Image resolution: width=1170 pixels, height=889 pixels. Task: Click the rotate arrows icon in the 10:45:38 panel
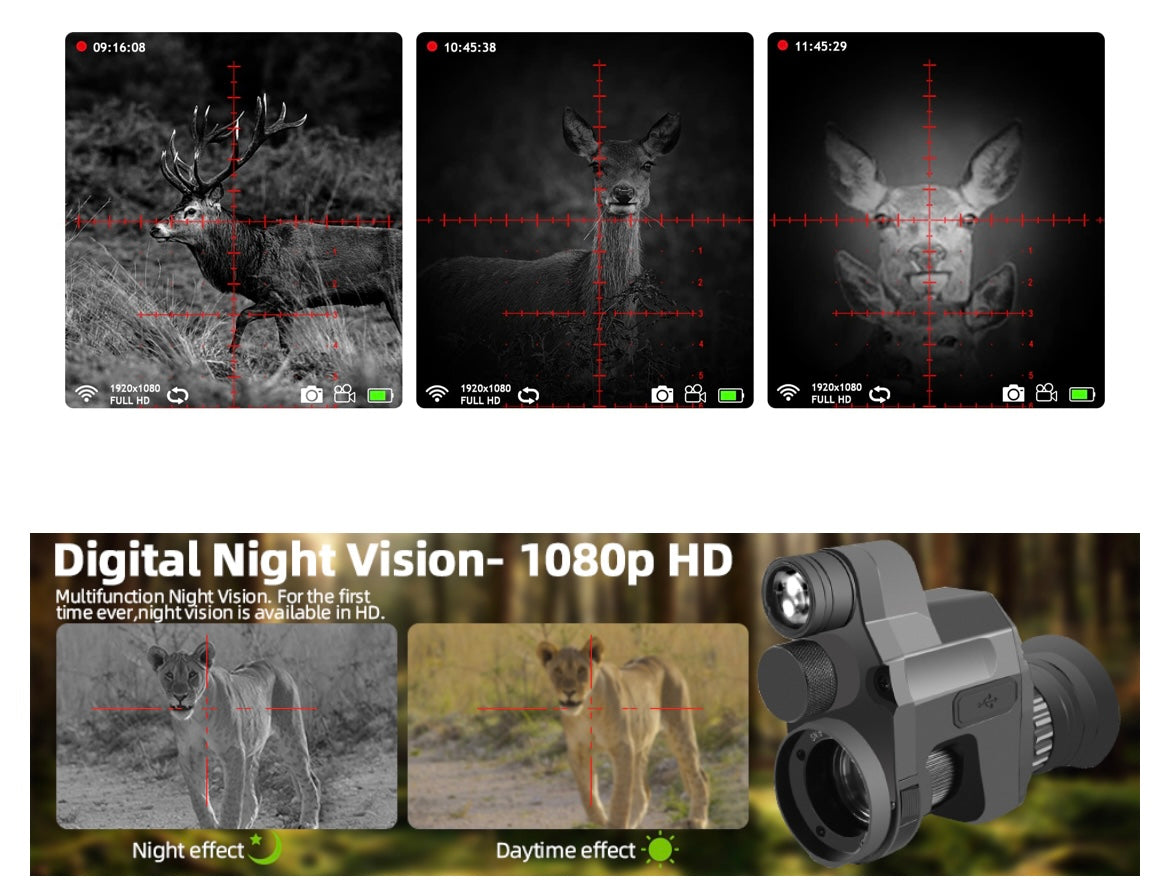point(528,395)
